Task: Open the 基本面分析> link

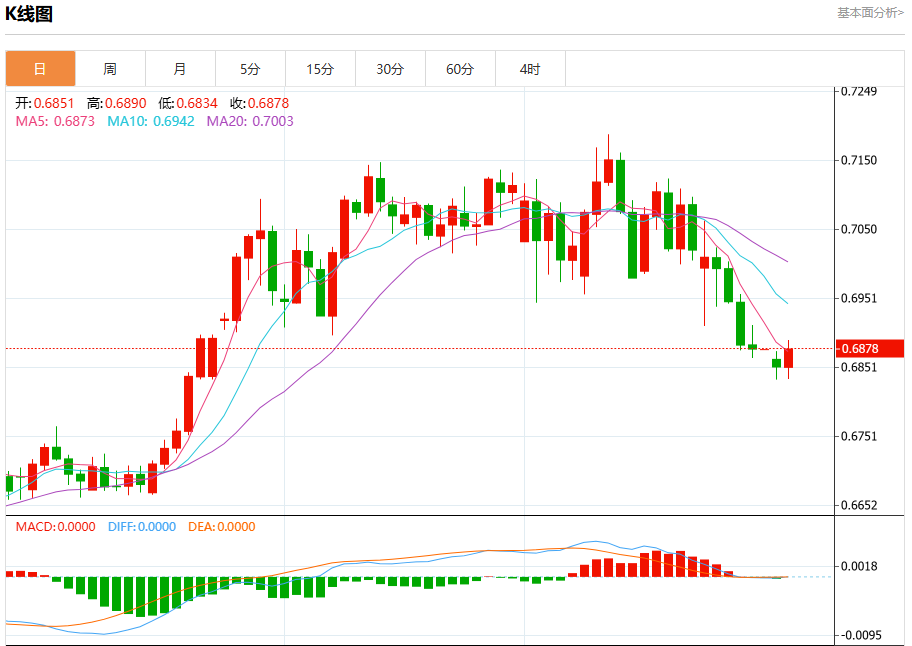Action: point(870,13)
